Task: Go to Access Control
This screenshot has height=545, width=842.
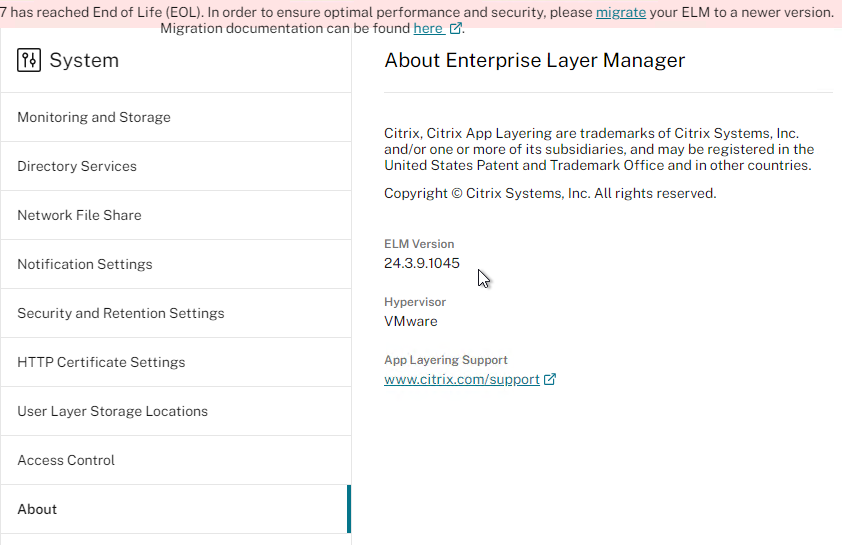Action: [x=176, y=460]
